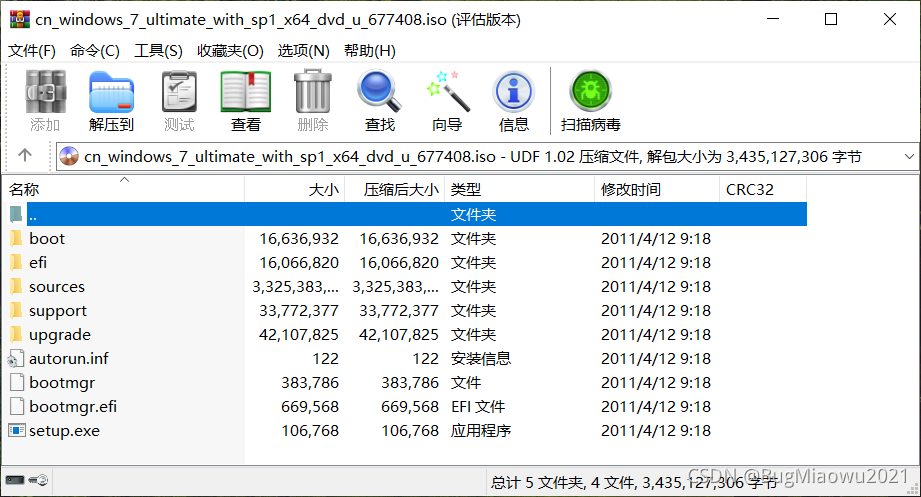The image size is (921, 497).
Task: Select the 'upgrade' name text
Action: pos(60,335)
